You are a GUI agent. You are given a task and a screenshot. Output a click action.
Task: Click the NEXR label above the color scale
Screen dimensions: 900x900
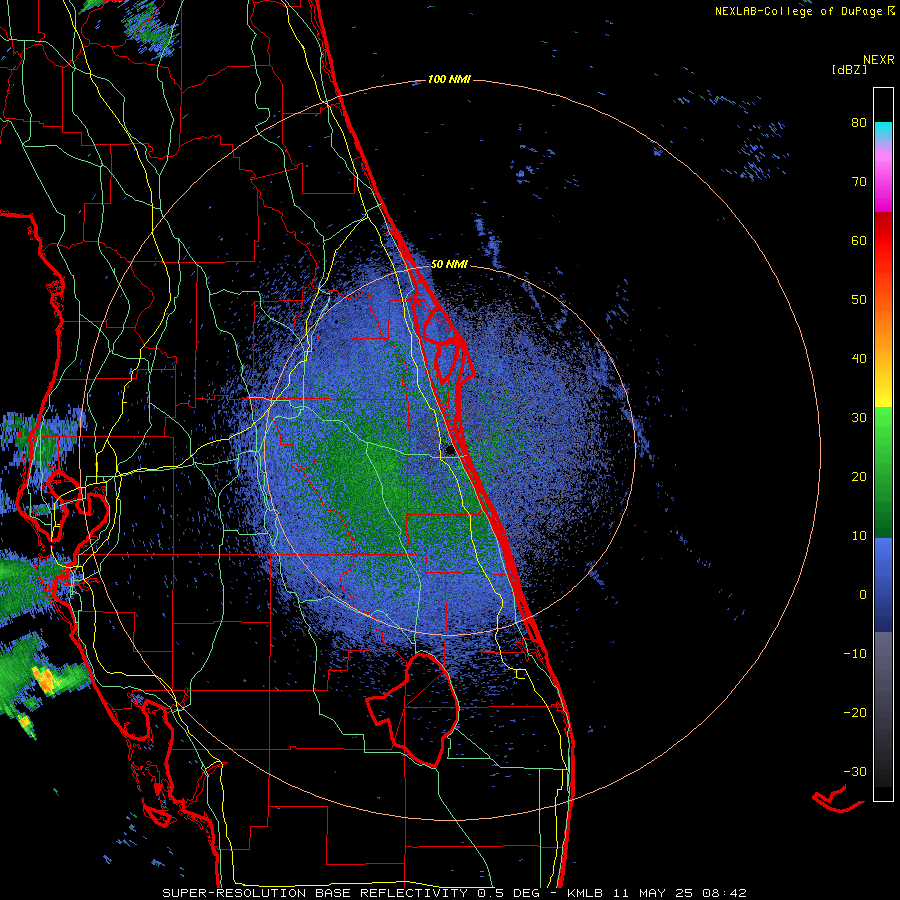(879, 60)
